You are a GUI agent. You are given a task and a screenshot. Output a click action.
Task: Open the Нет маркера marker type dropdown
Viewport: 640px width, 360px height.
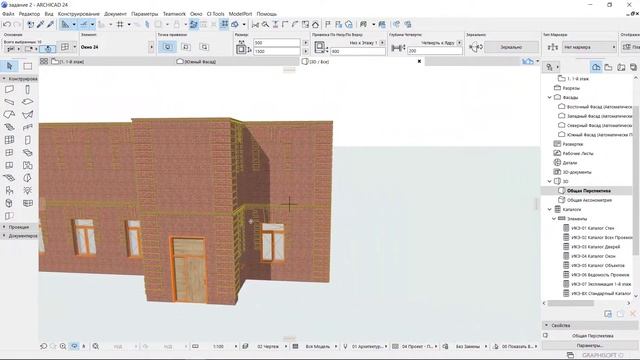589,47
